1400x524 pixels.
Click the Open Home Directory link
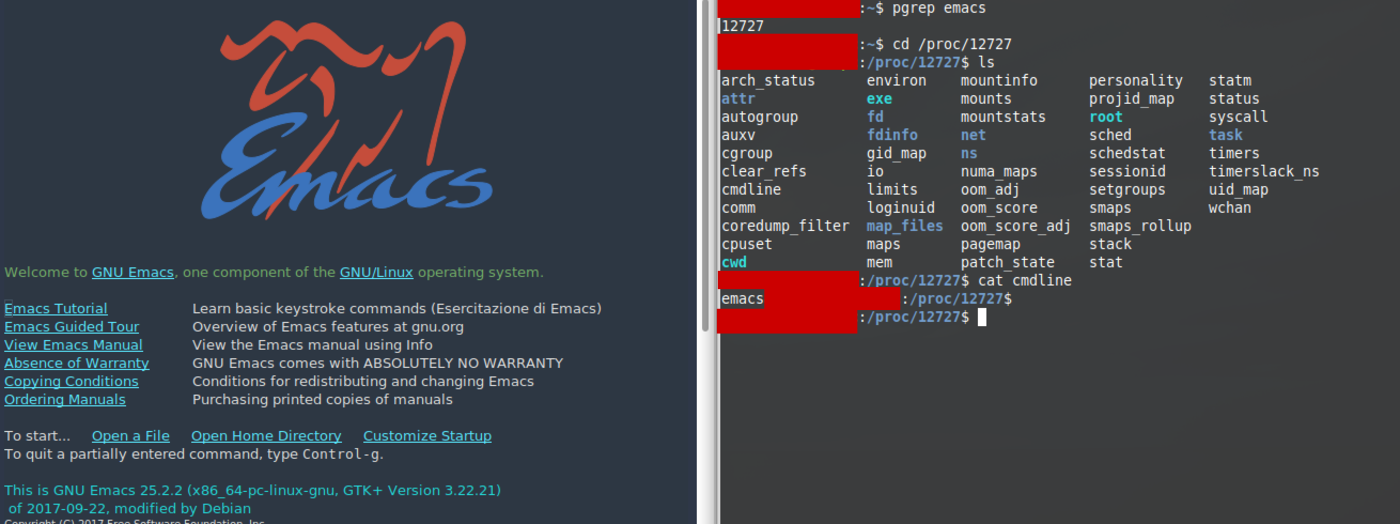(x=266, y=436)
